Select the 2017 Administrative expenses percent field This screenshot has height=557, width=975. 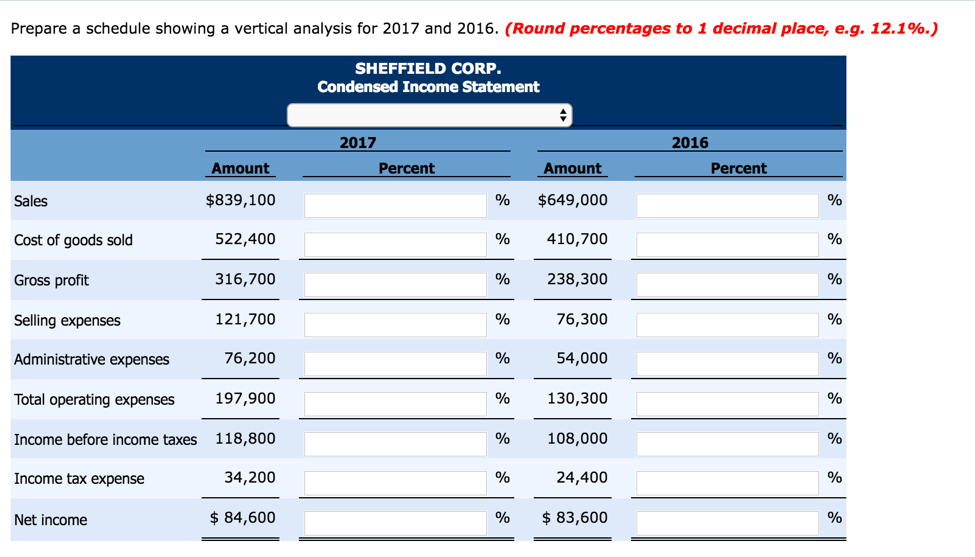point(395,362)
